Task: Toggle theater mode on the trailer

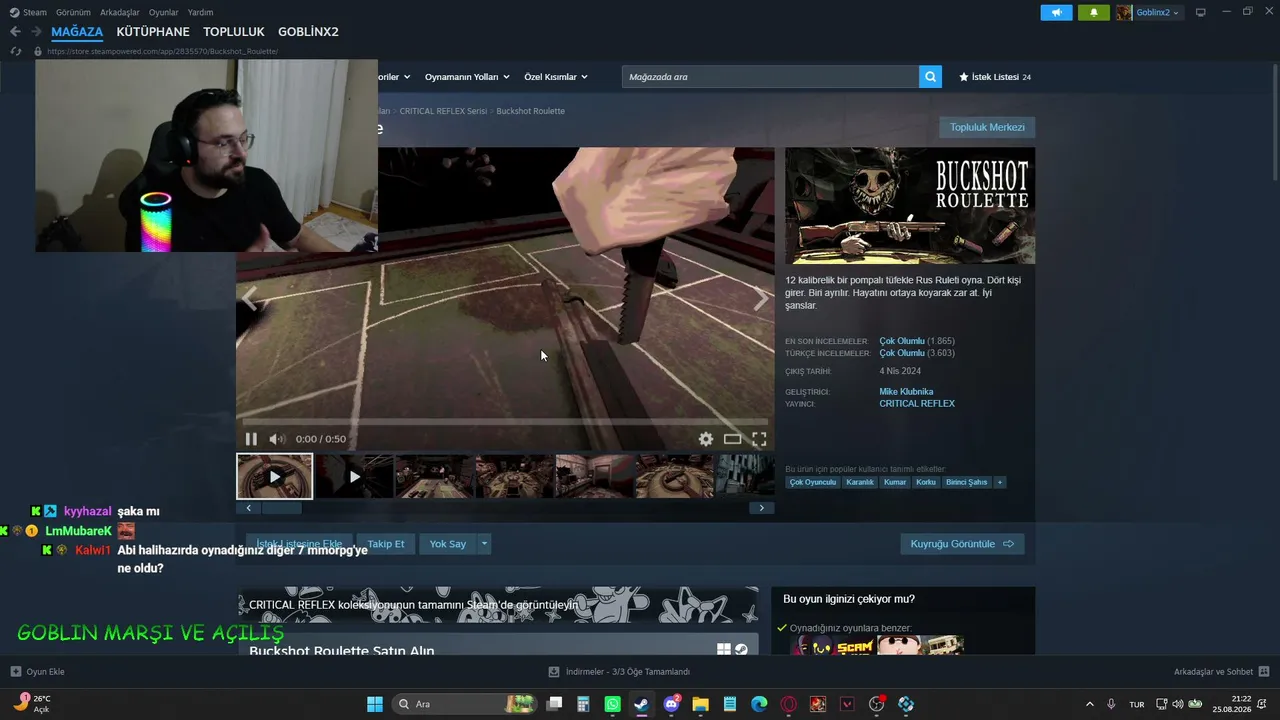Action: (x=733, y=439)
